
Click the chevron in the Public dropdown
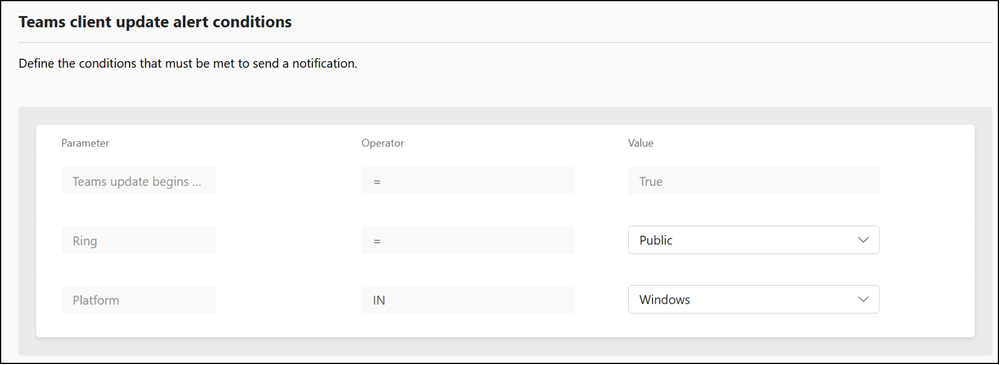(864, 240)
